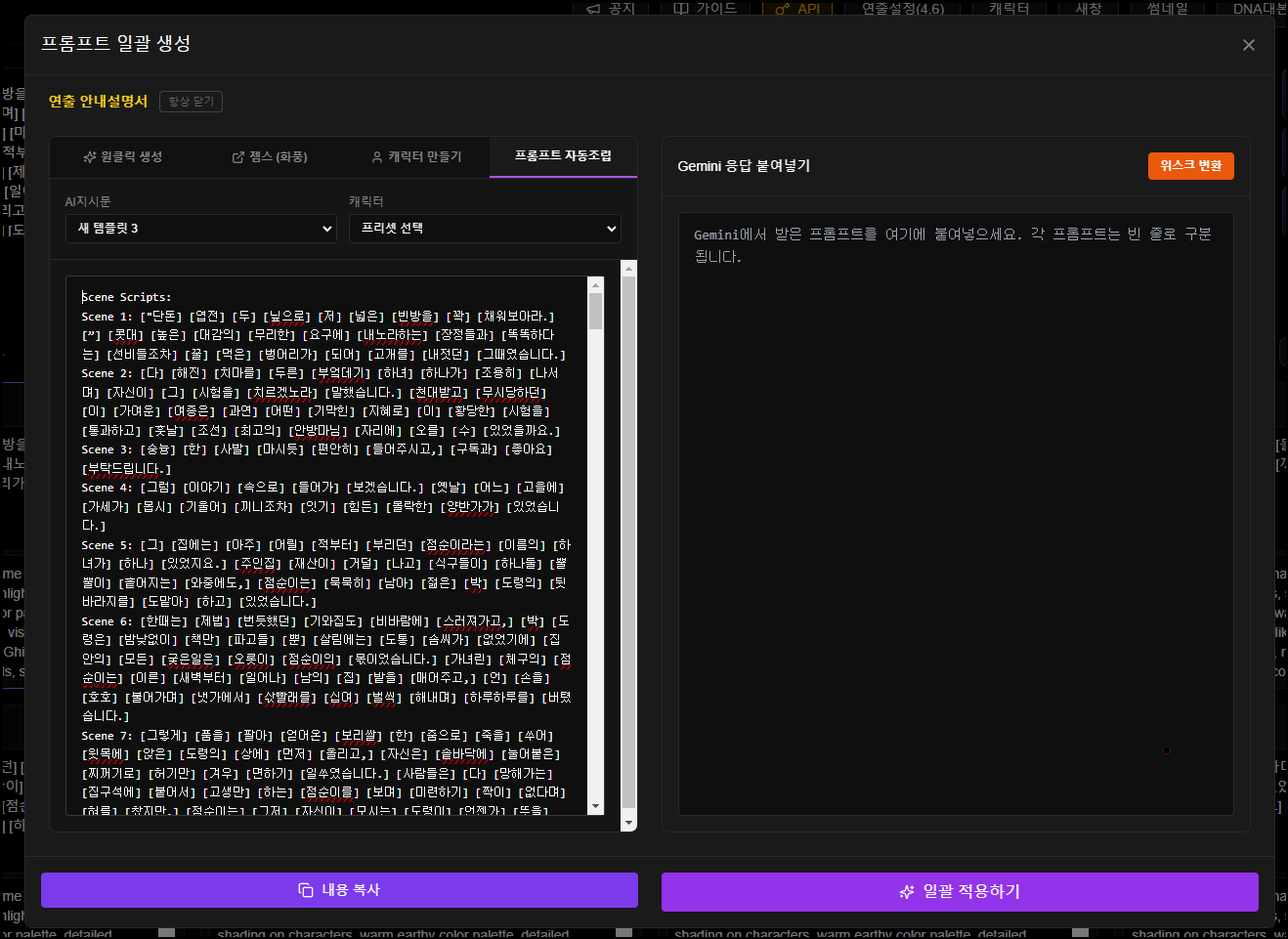Image resolution: width=1288 pixels, height=939 pixels.
Task: Click the Scene Scripts scroll-down arrow
Action: 596,806
